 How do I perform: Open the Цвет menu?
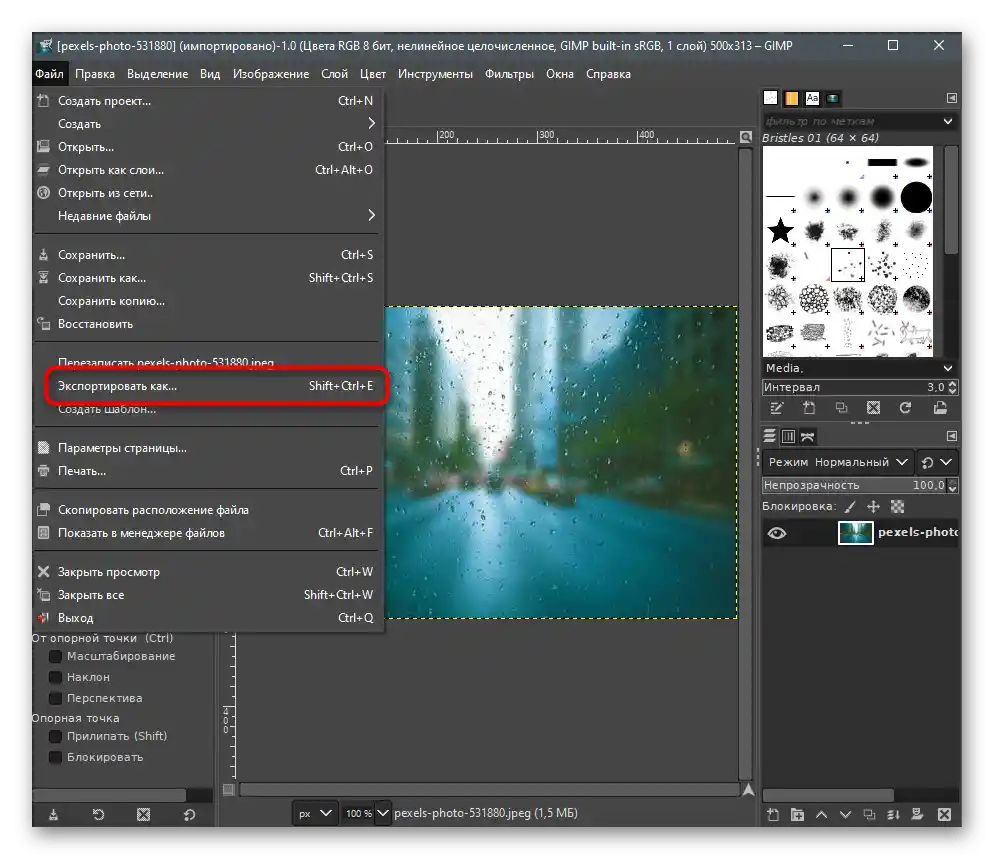pos(372,74)
